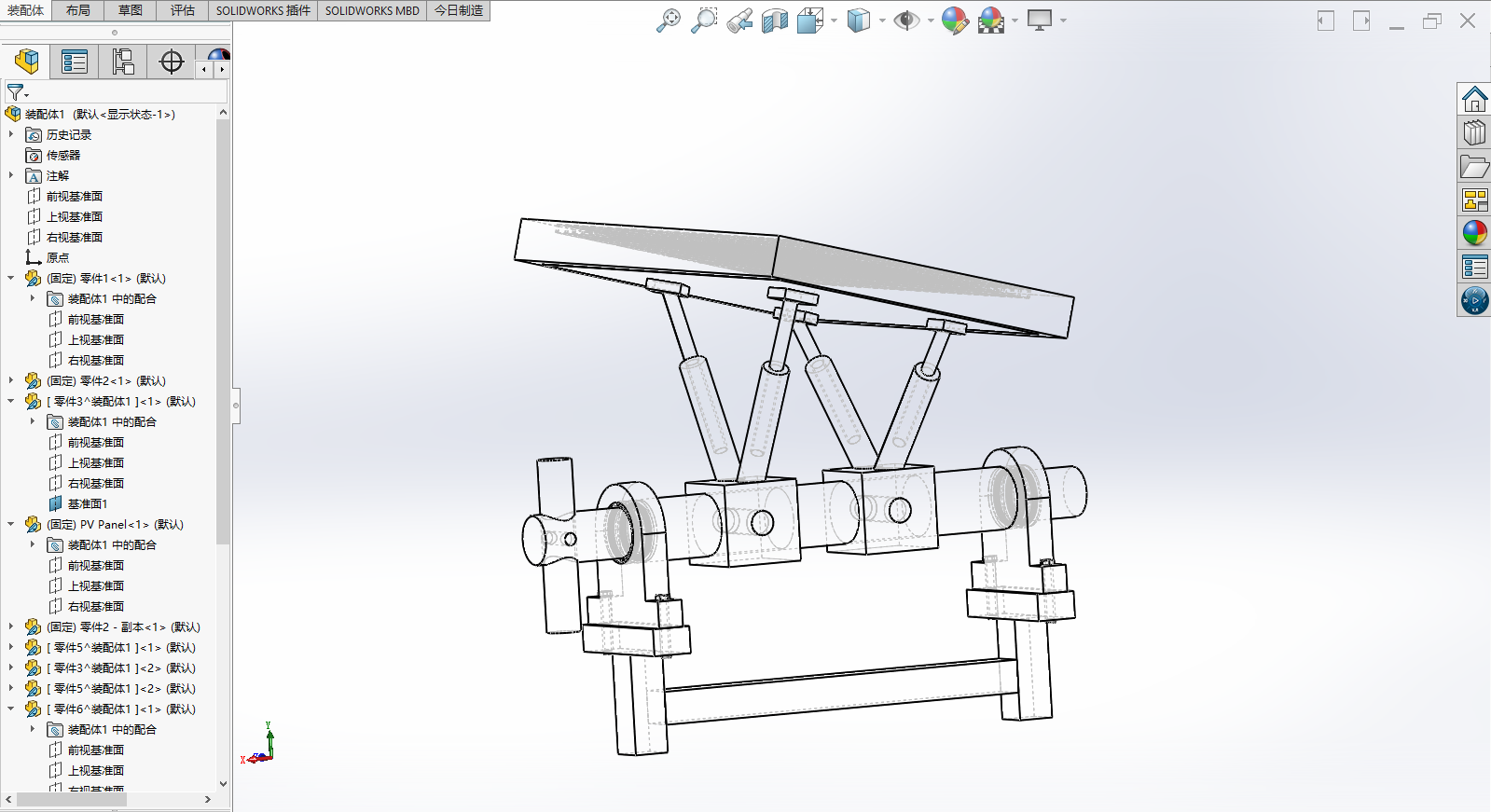Open the Custom Properties task pane

pos(1474,267)
